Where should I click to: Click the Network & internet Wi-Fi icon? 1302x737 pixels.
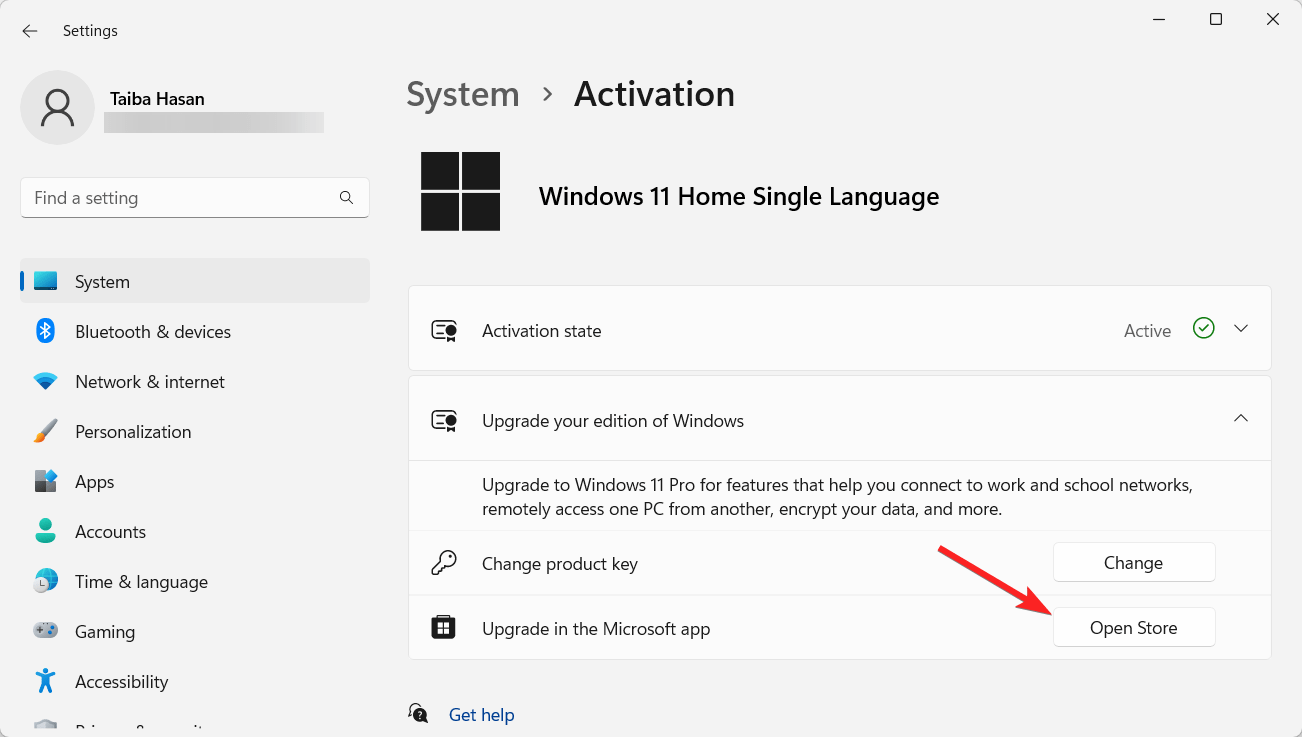pyautogui.click(x=45, y=381)
